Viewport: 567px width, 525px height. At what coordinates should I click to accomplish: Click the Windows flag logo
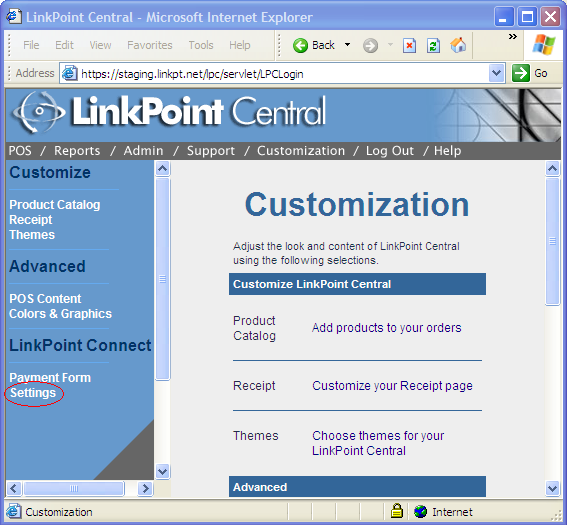[543, 45]
